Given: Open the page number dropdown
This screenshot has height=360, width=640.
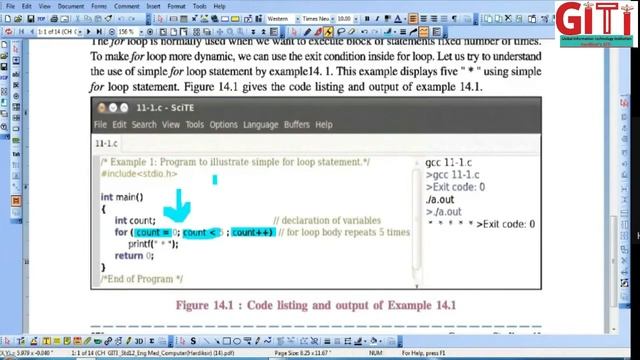Looking at the screenshot, I should pyautogui.click(x=80, y=31).
